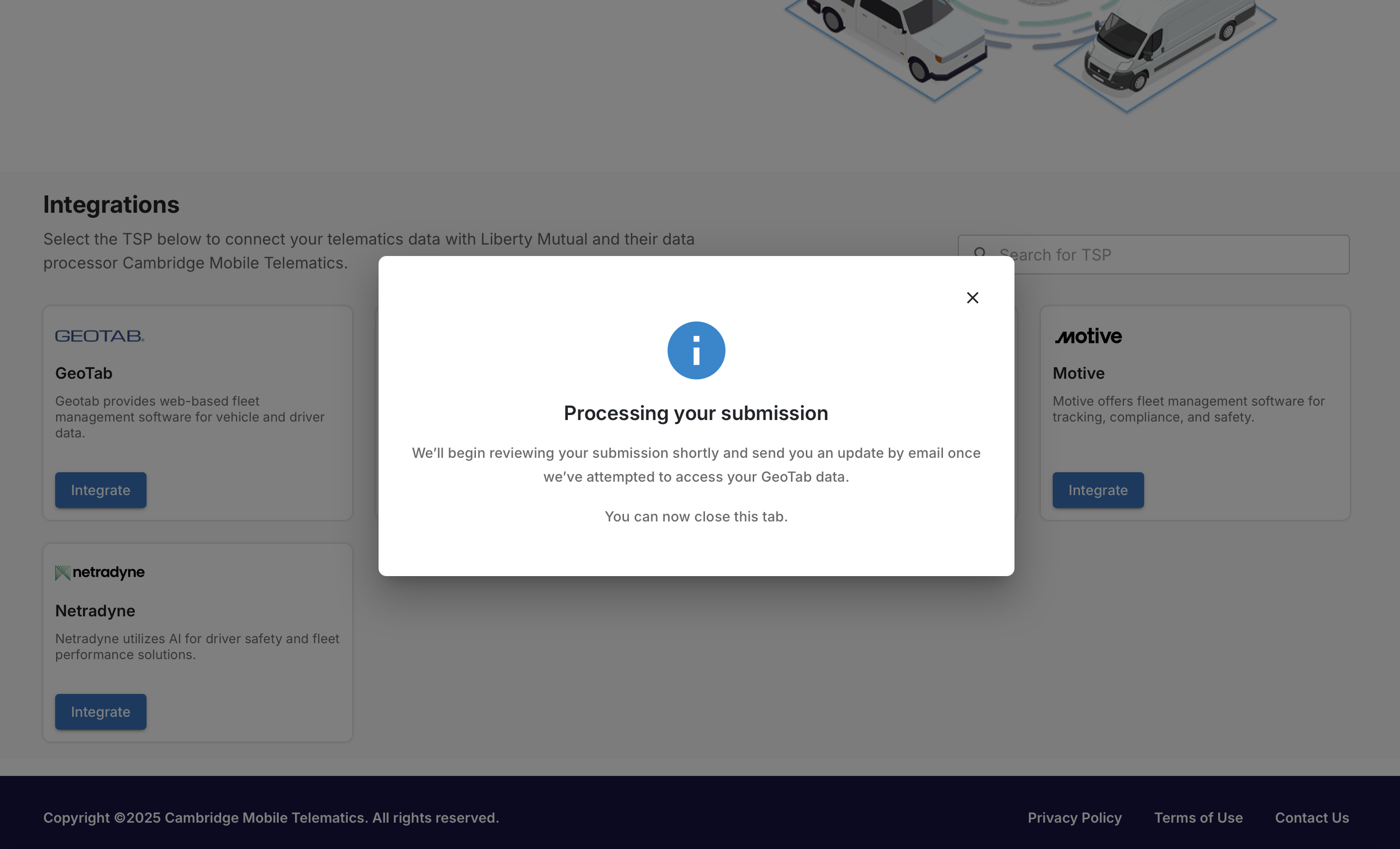Screen dimensions: 1400x849
Task: Integrate with Motive
Action: tap(1098, 490)
